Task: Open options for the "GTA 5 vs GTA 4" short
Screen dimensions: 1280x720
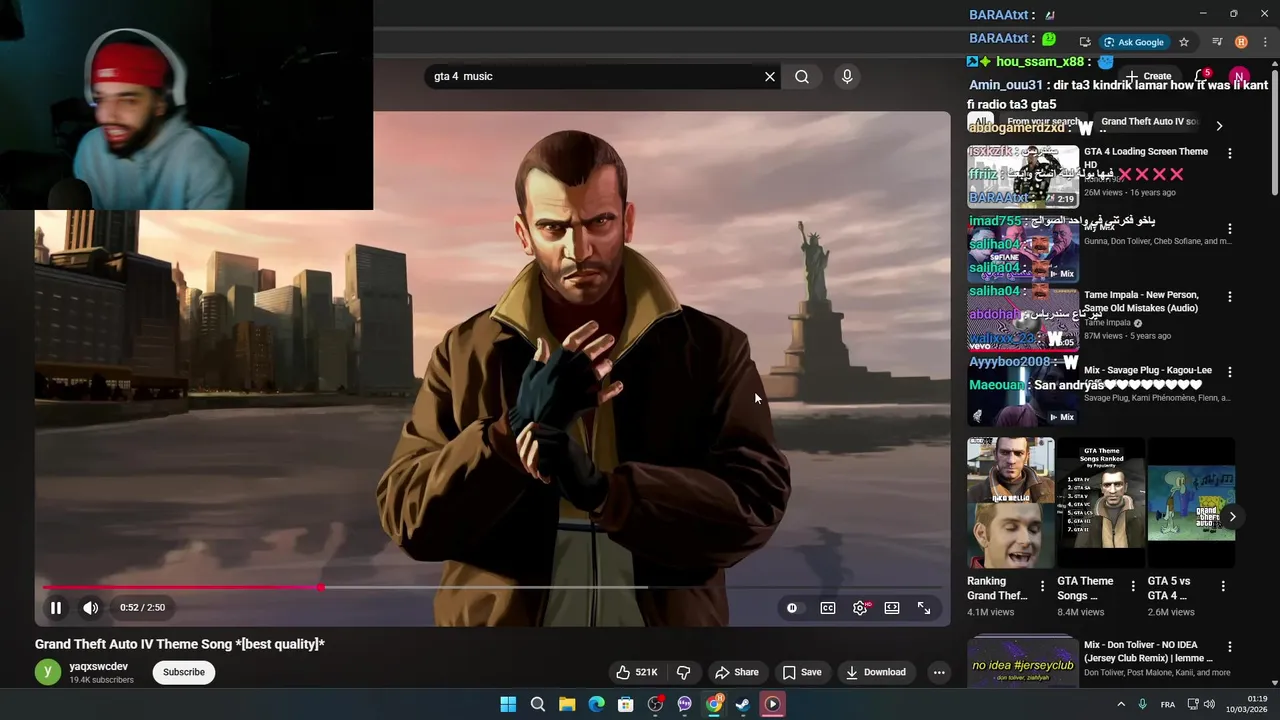Action: [1222, 586]
